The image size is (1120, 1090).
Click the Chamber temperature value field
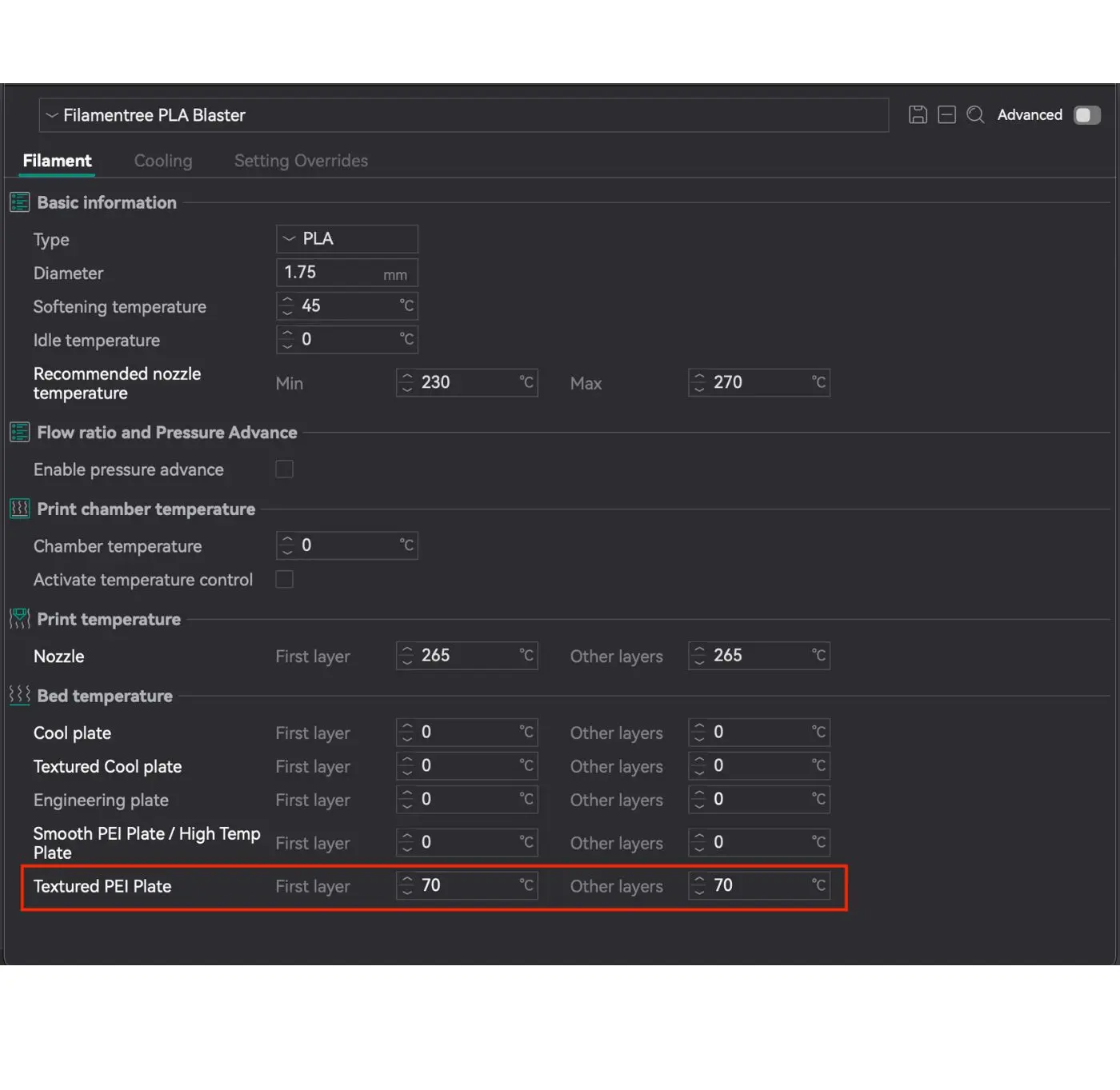pos(347,545)
